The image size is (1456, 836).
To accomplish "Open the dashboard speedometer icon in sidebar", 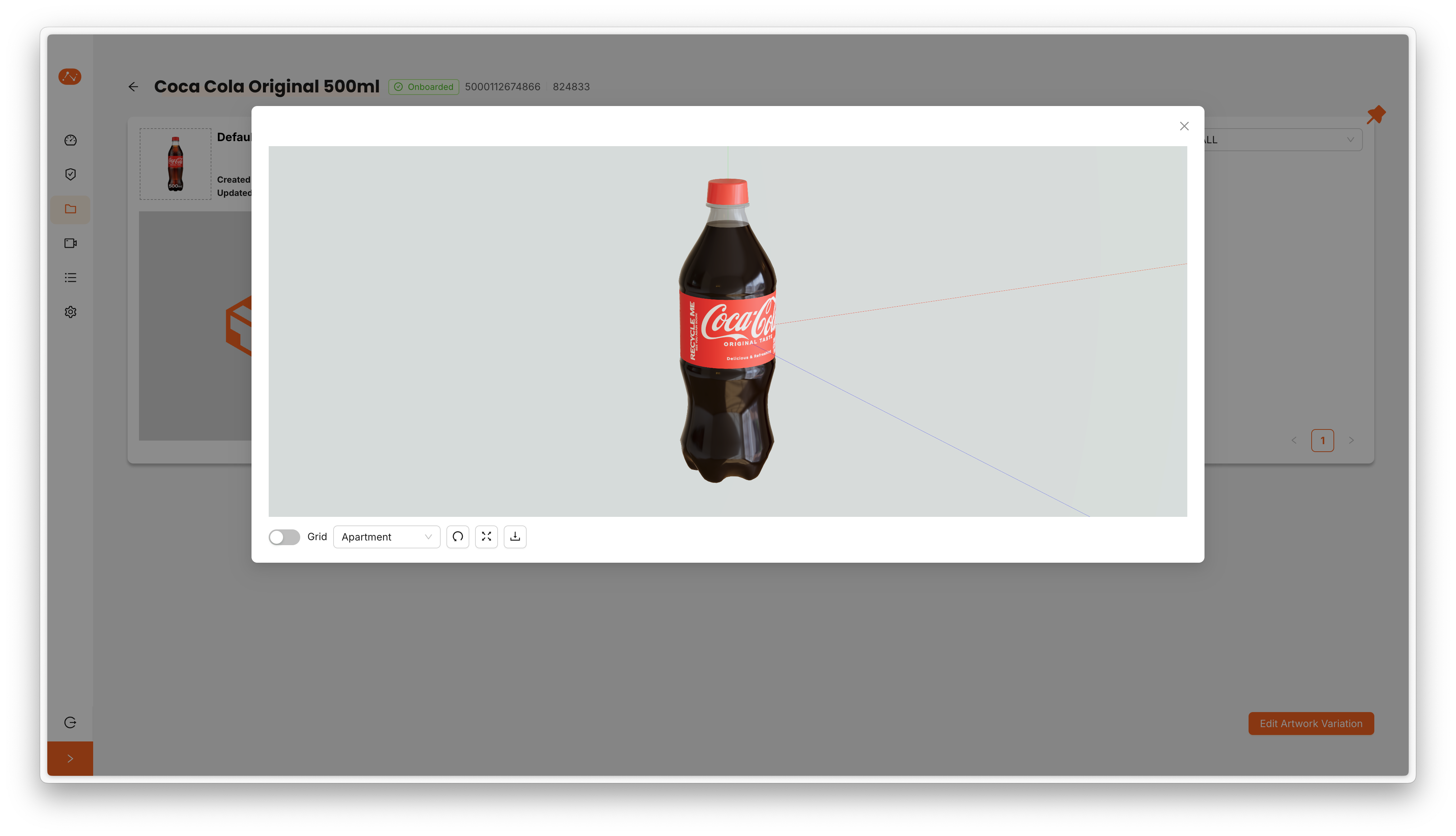I will tap(70, 140).
